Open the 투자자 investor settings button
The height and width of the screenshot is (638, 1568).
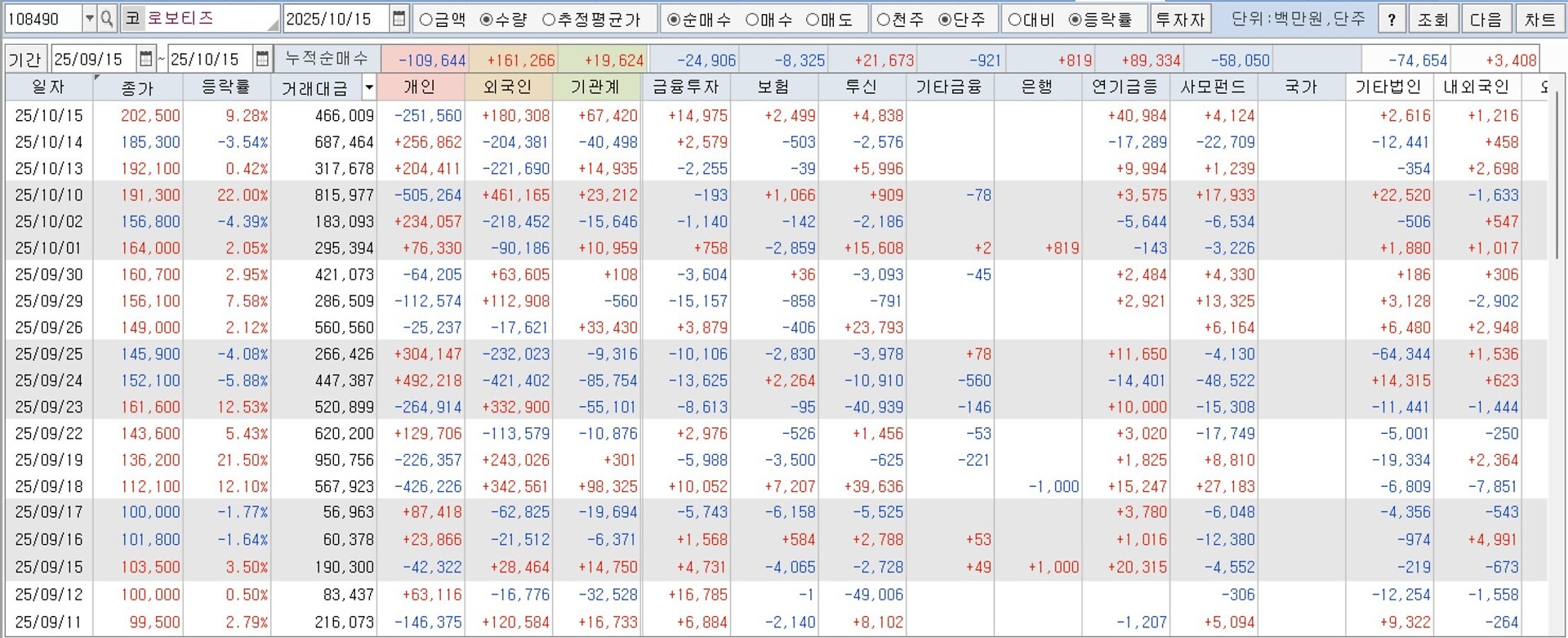1179,19
